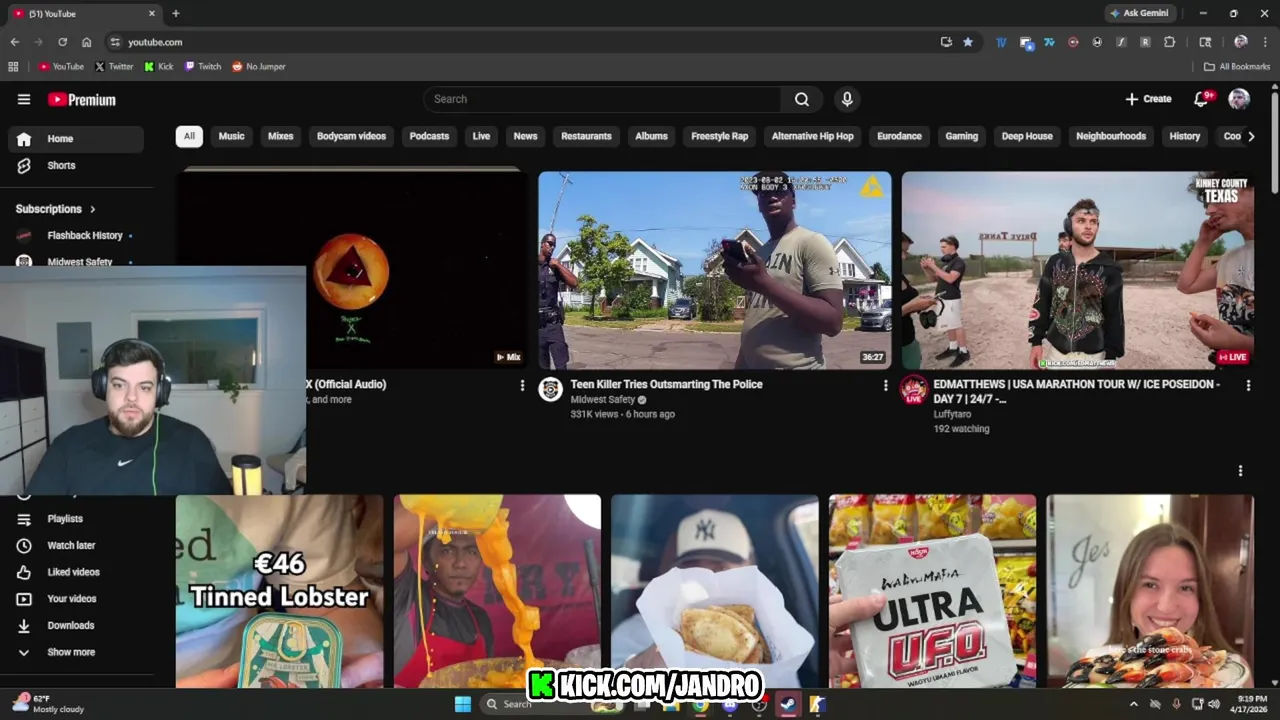Click the search magnifier button
The width and height of the screenshot is (1280, 720).
click(802, 99)
